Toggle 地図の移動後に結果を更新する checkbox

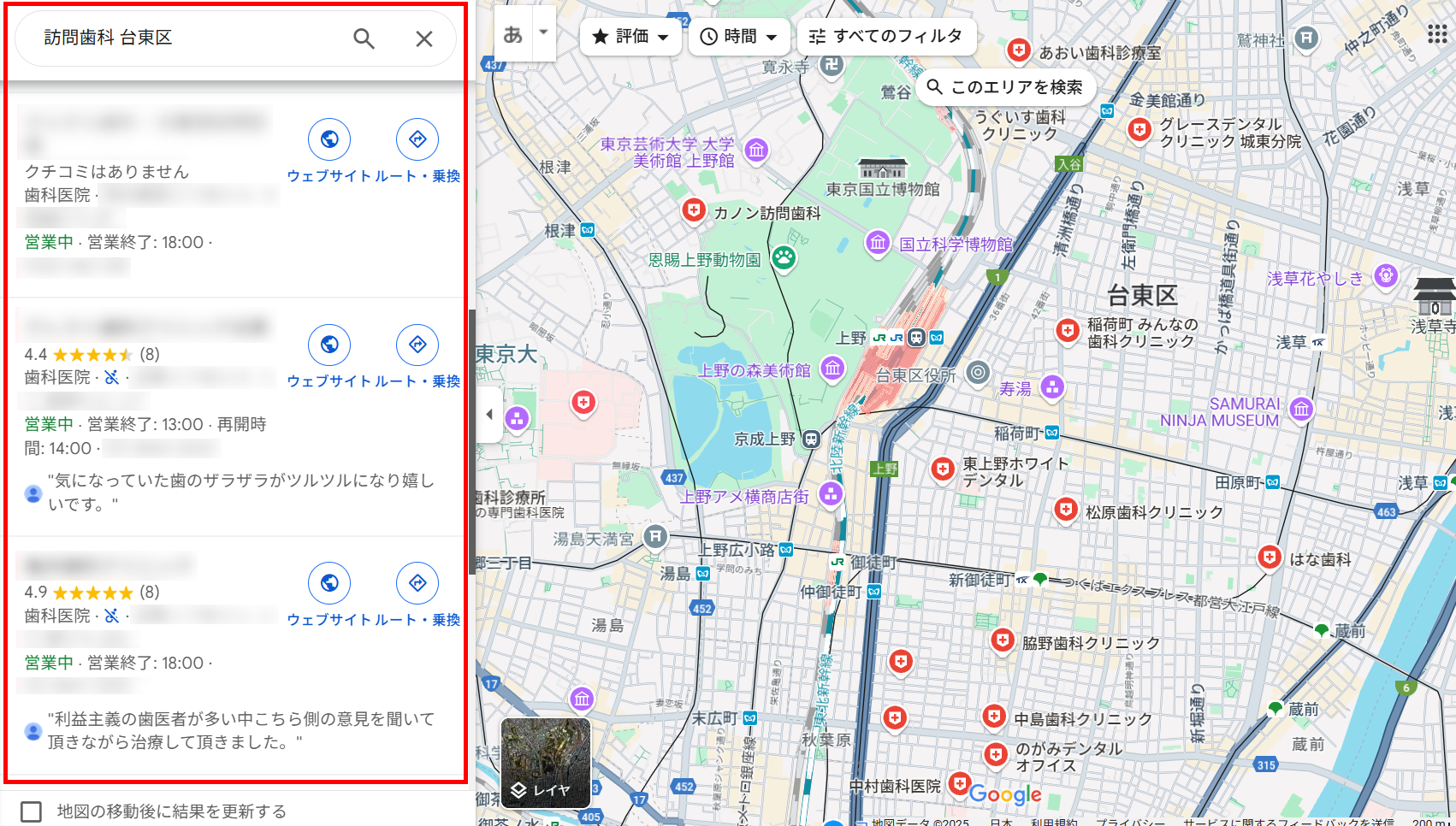click(32, 811)
